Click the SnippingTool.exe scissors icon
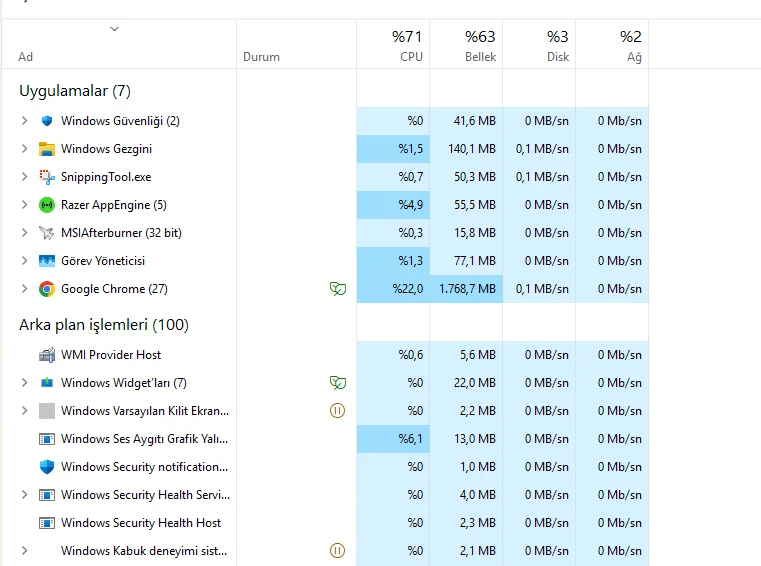Screen dimensions: 761x566 pyautogui.click(x=47, y=177)
